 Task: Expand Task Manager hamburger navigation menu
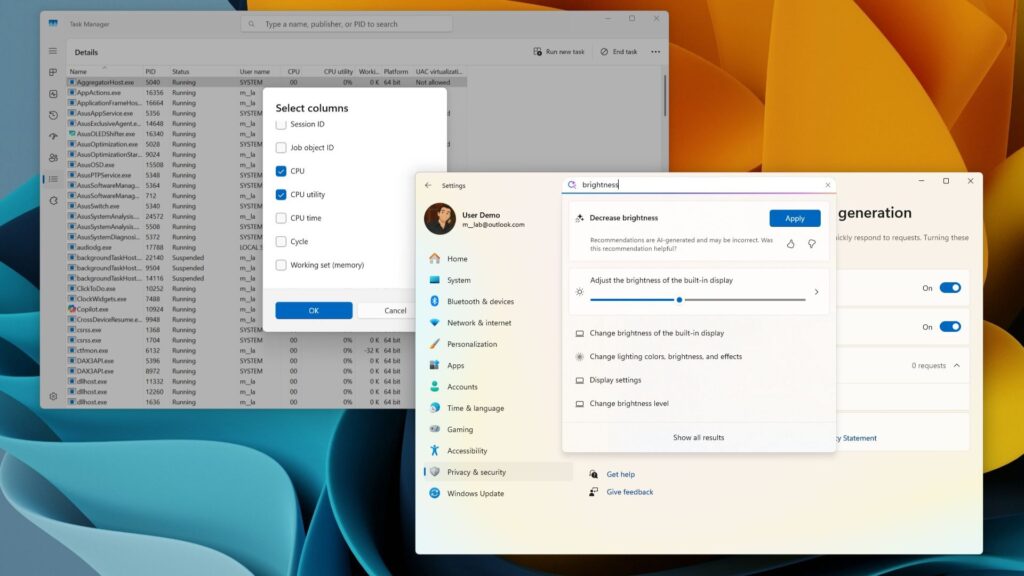[x=53, y=51]
